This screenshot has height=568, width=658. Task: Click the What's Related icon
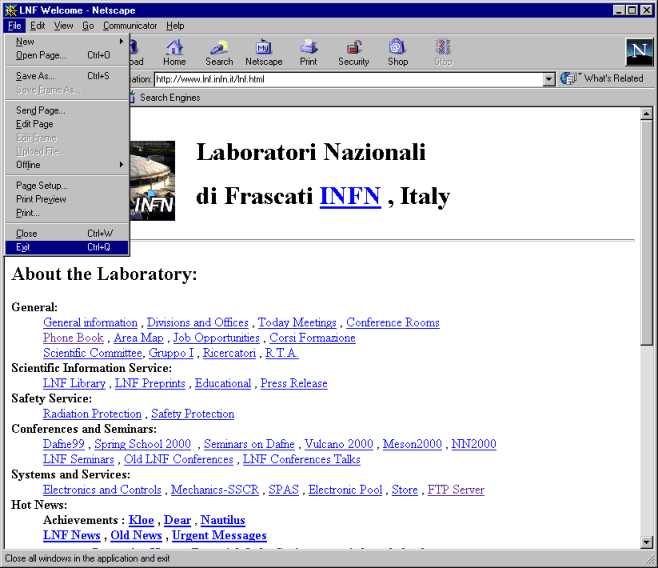point(569,78)
